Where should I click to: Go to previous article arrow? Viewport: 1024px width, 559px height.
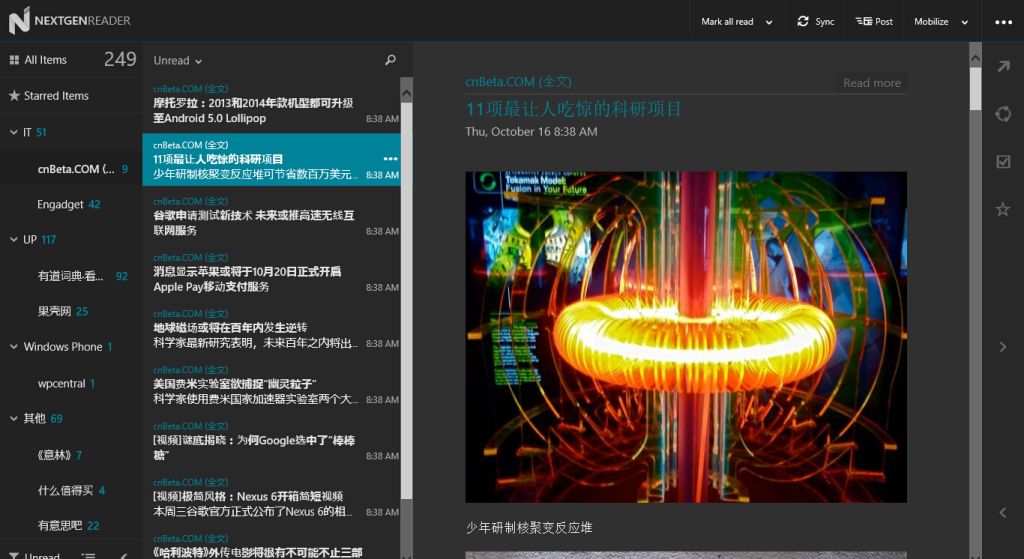tap(1003, 513)
